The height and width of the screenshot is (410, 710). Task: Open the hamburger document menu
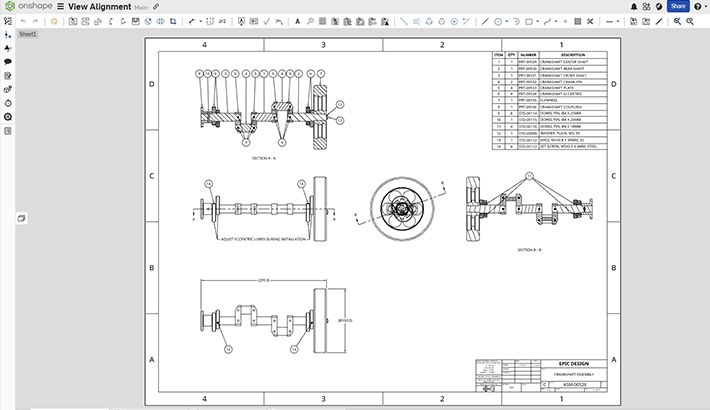pyautogui.click(x=60, y=7)
